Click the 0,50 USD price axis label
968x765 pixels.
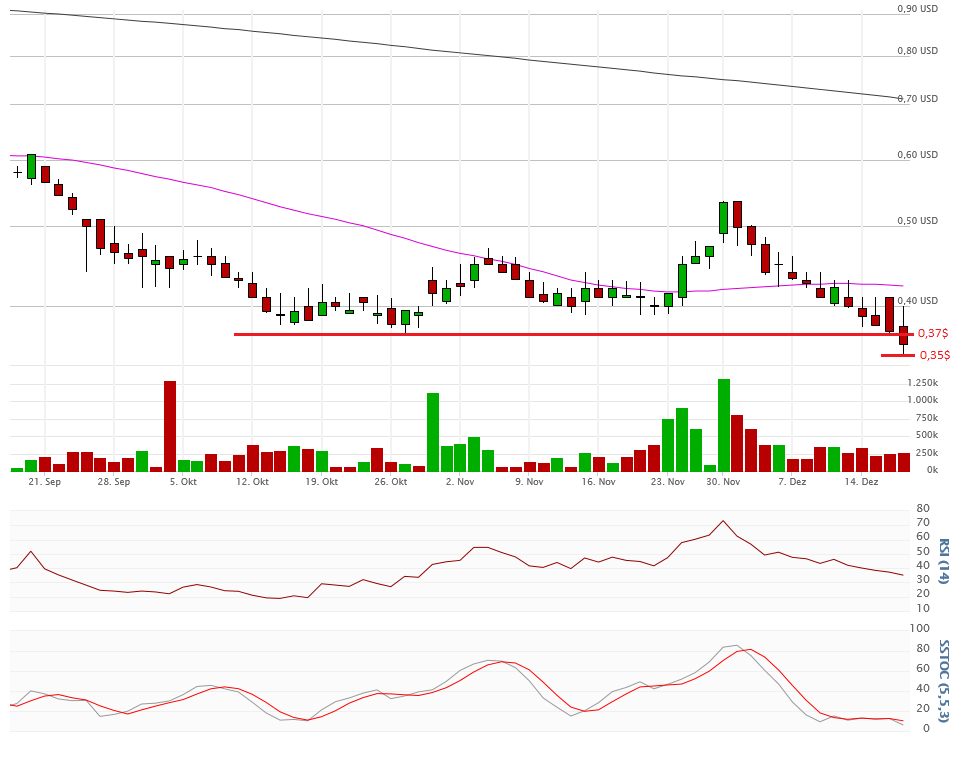point(917,221)
